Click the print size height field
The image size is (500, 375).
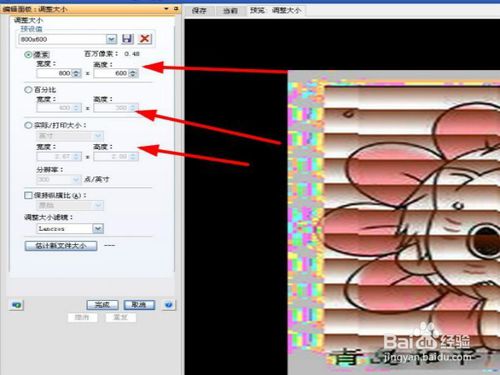(x=116, y=156)
